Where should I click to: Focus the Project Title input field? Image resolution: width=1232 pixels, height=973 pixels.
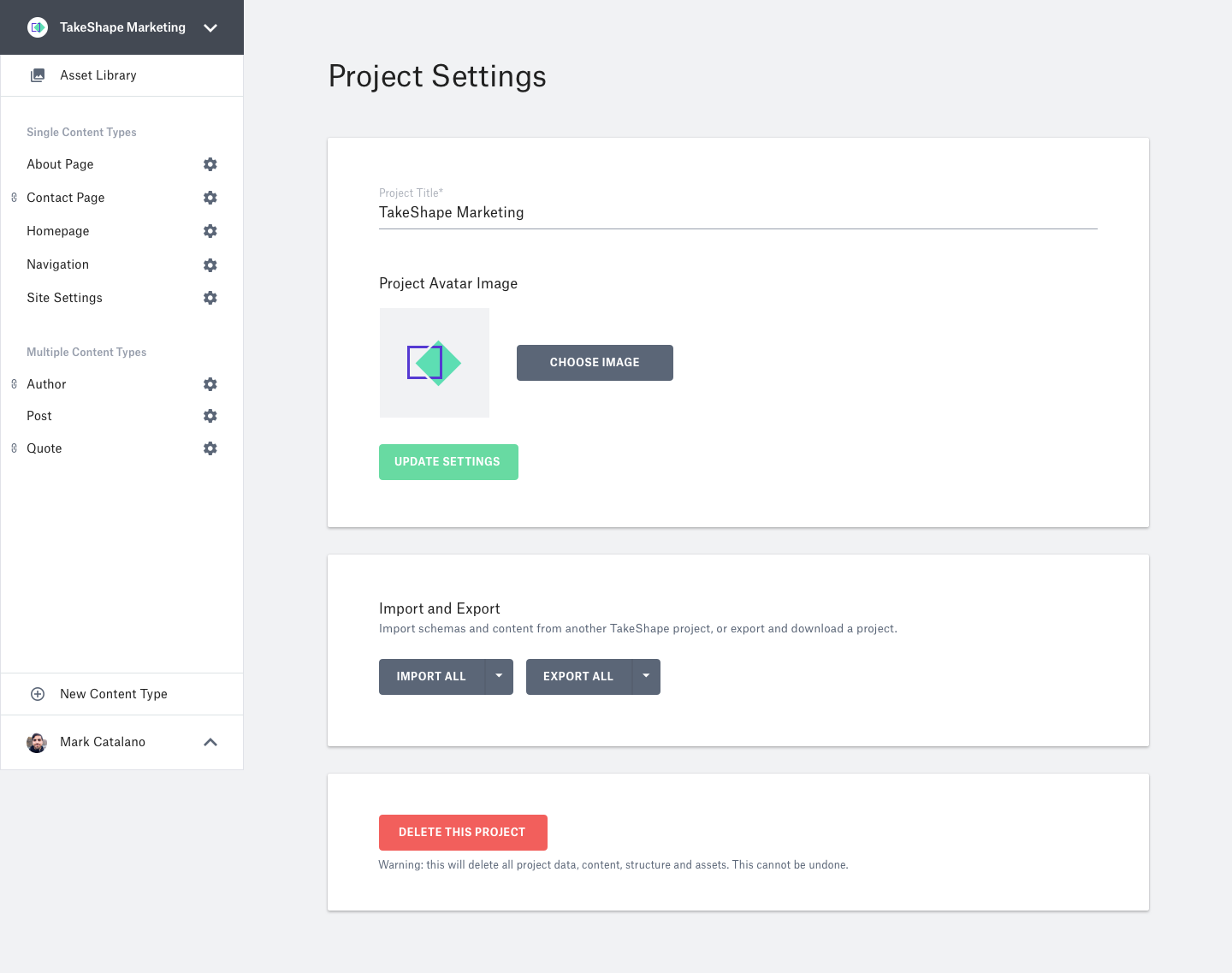pos(738,213)
